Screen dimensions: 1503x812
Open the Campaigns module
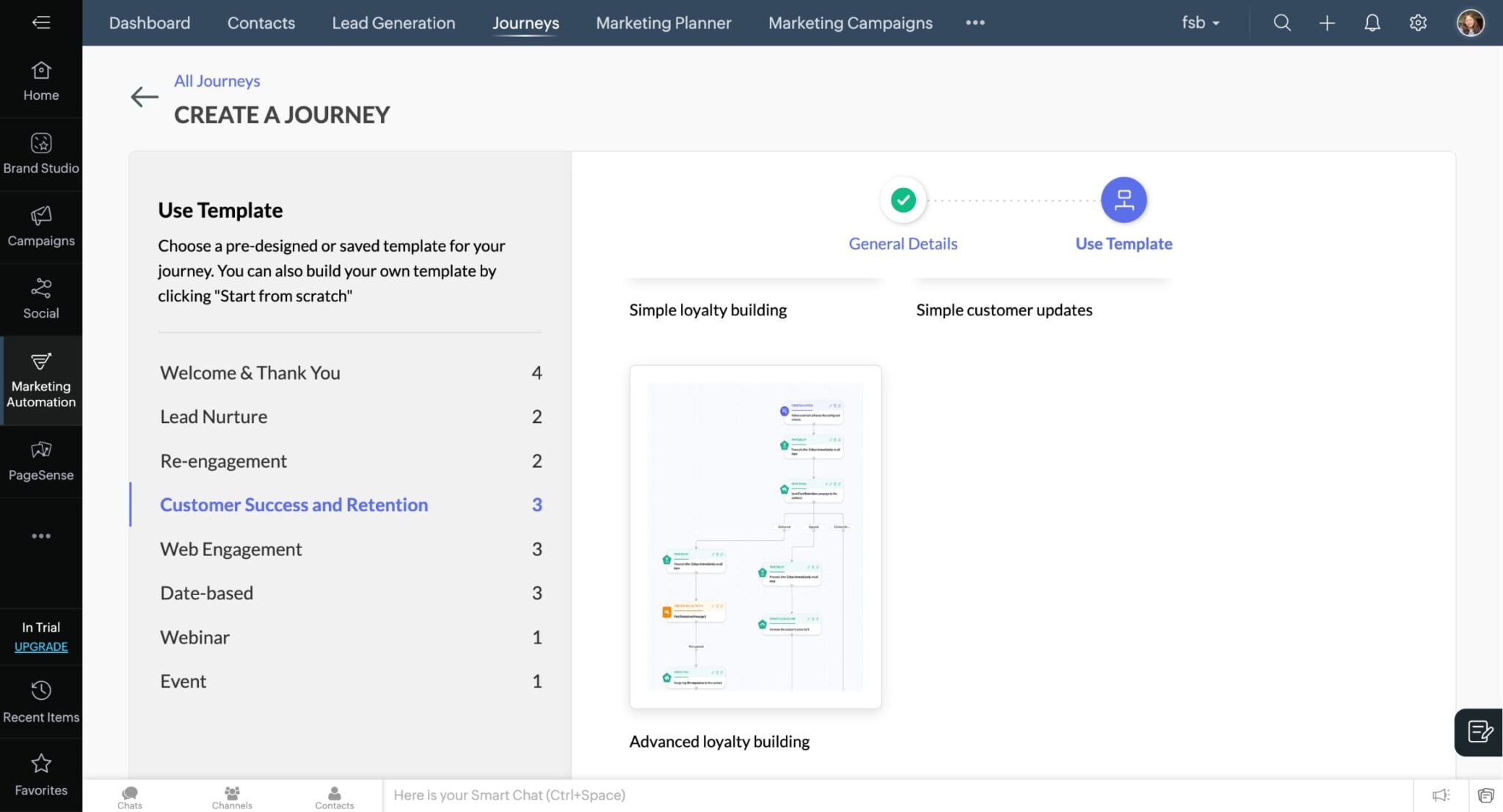[x=41, y=225]
